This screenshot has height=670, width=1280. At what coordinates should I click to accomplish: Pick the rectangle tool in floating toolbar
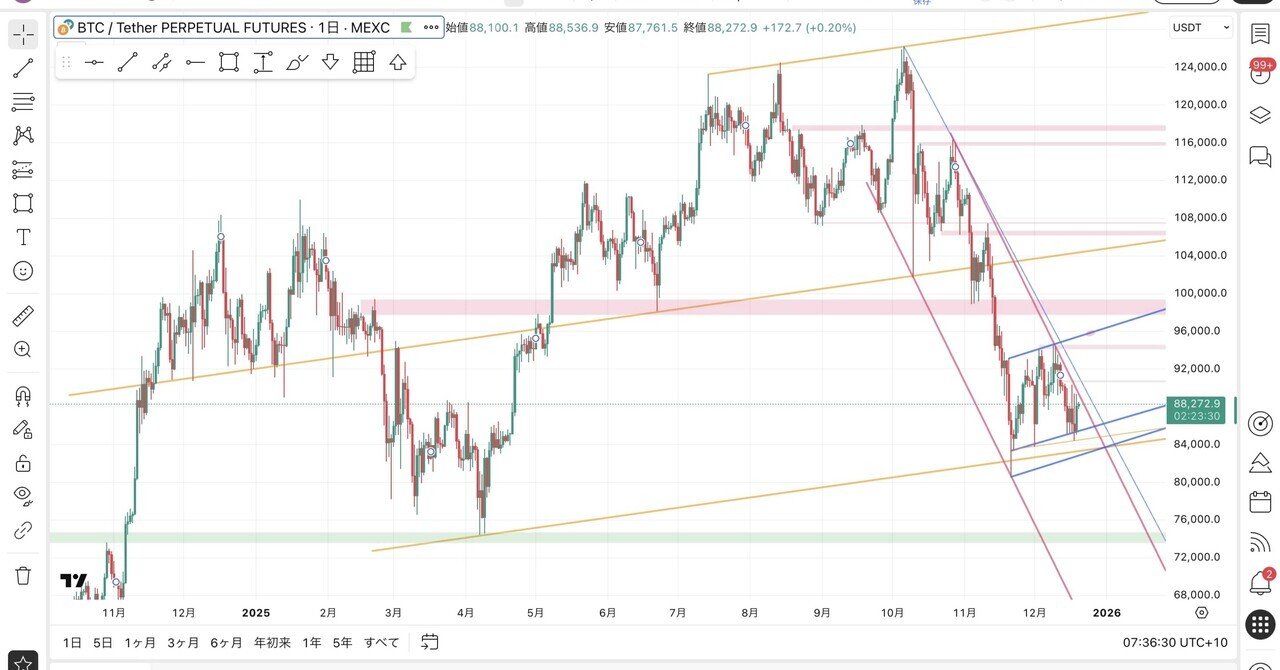[x=229, y=62]
